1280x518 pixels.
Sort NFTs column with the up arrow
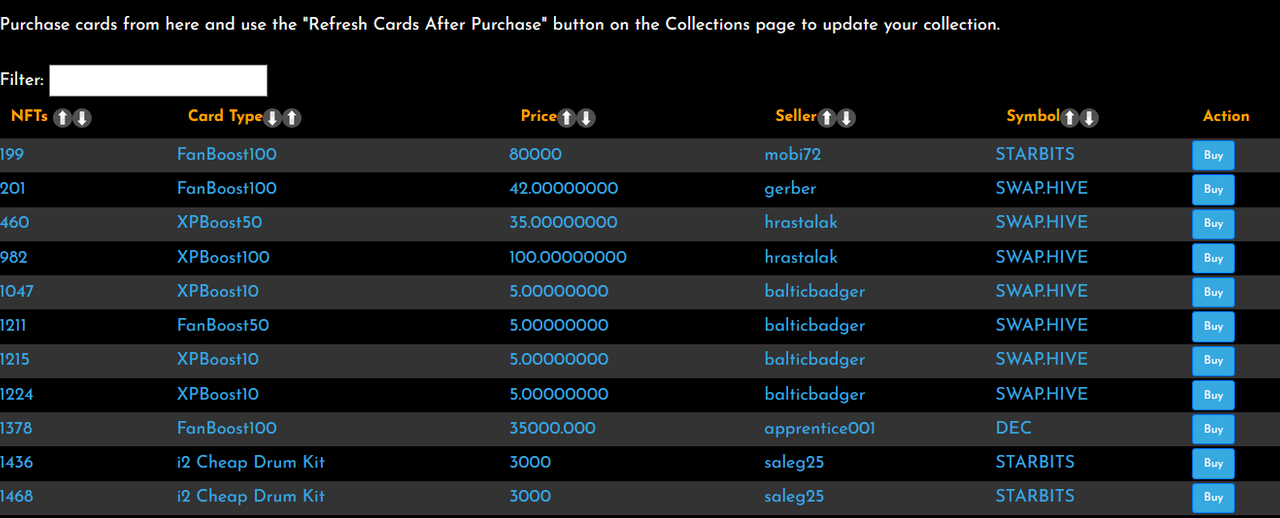pyautogui.click(x=62, y=118)
